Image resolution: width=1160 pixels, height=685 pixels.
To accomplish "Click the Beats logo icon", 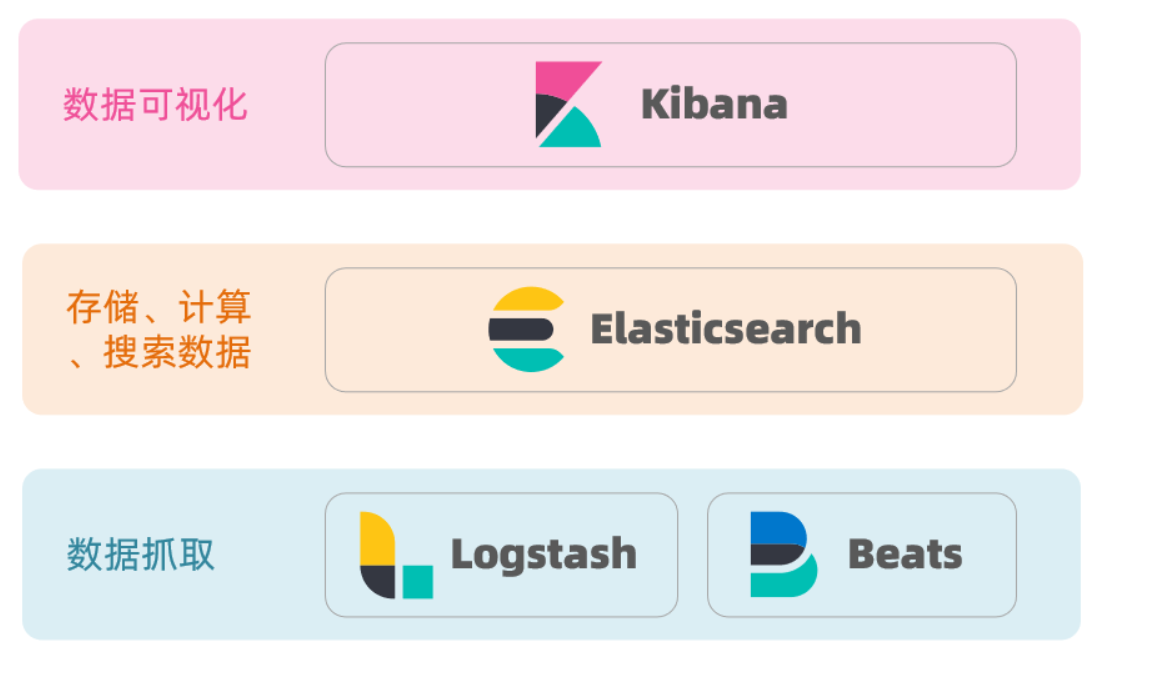I will click(x=783, y=554).
